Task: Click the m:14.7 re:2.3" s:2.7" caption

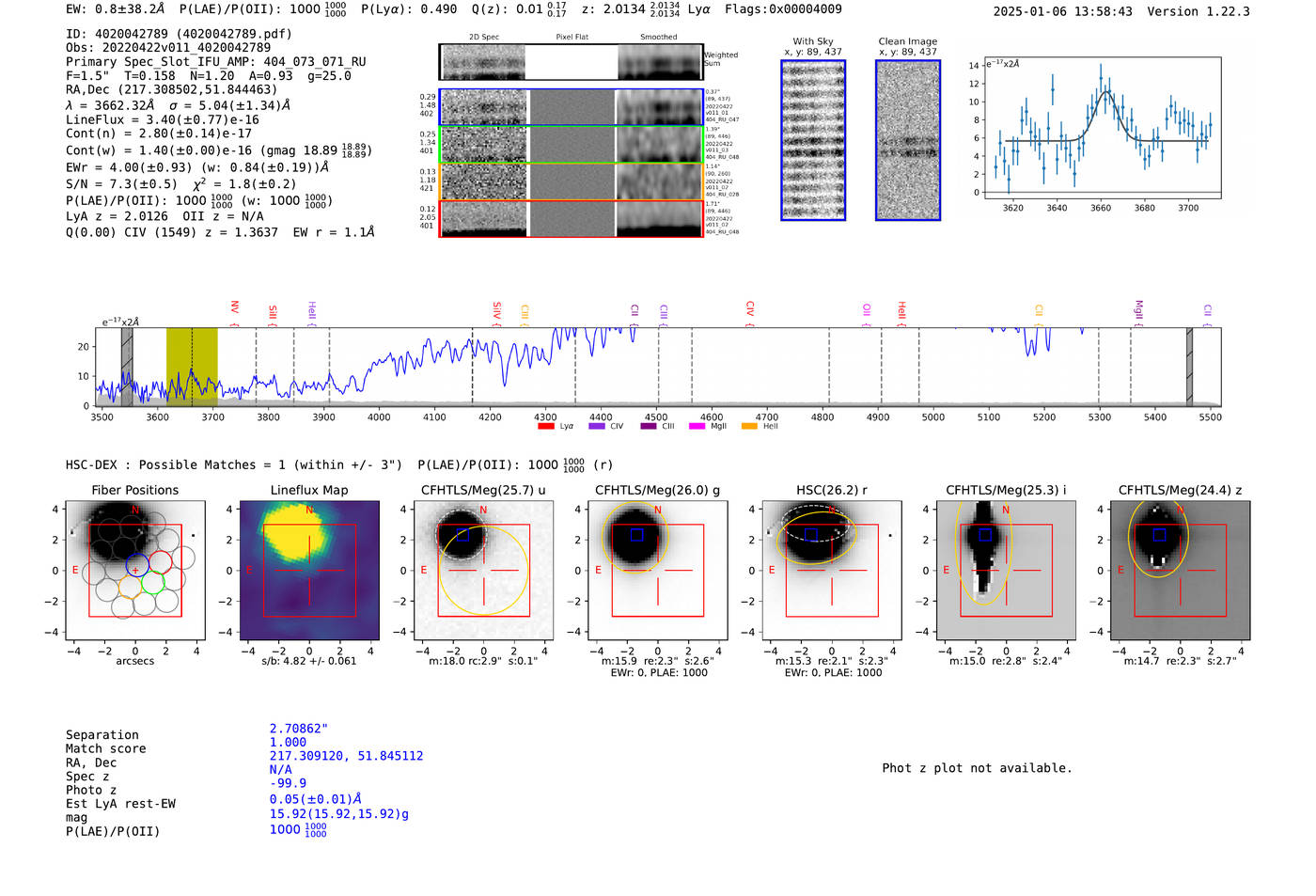Action: click(1180, 661)
